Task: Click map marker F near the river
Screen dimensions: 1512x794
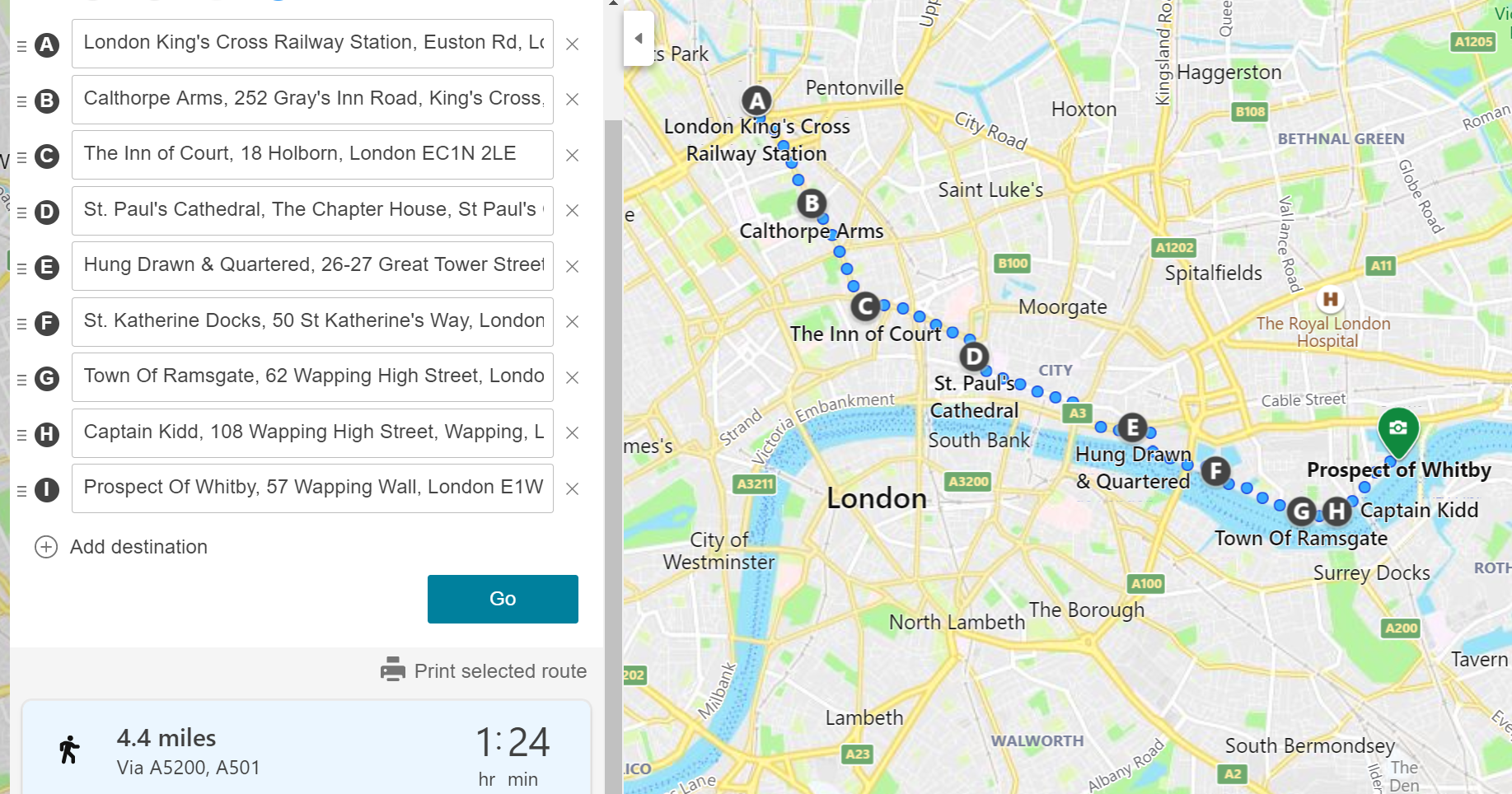Action: 1215,471
